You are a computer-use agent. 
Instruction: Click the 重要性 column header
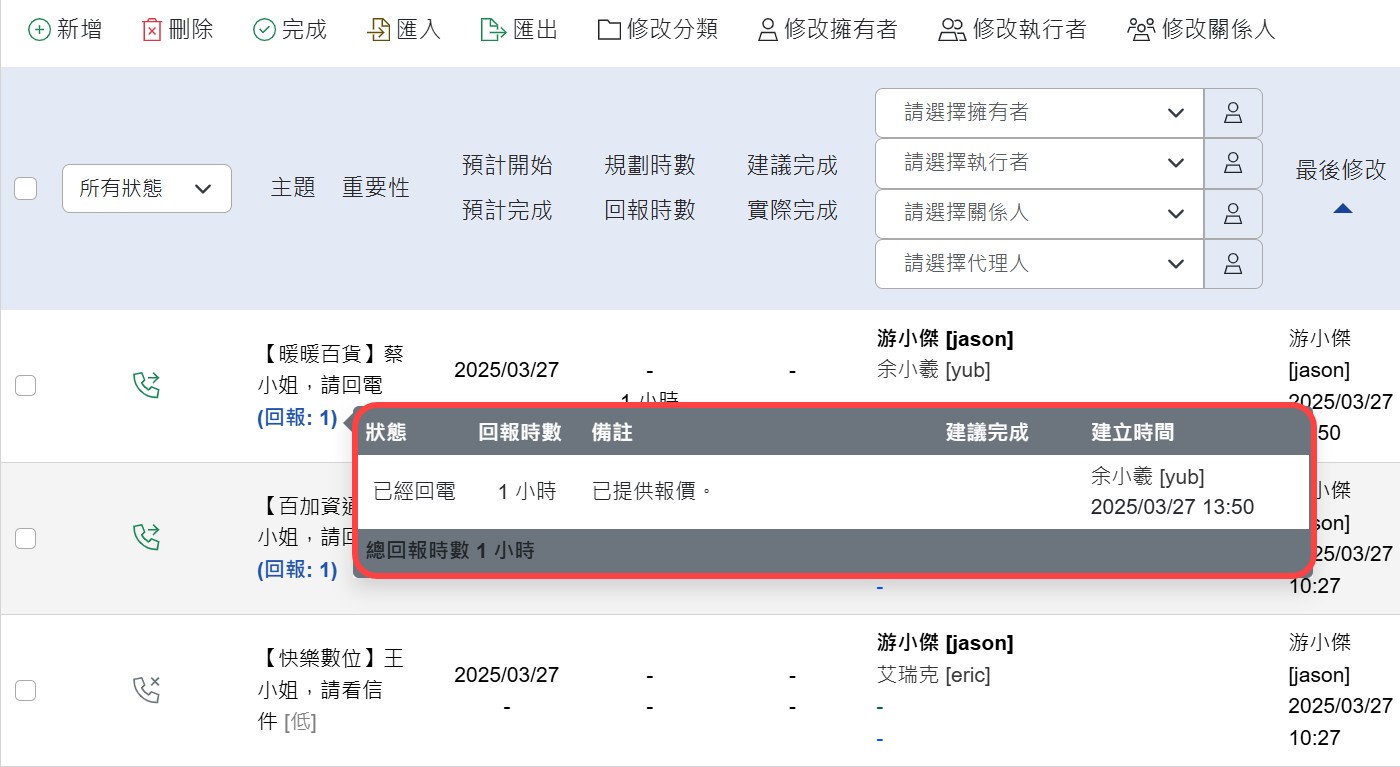click(x=376, y=188)
